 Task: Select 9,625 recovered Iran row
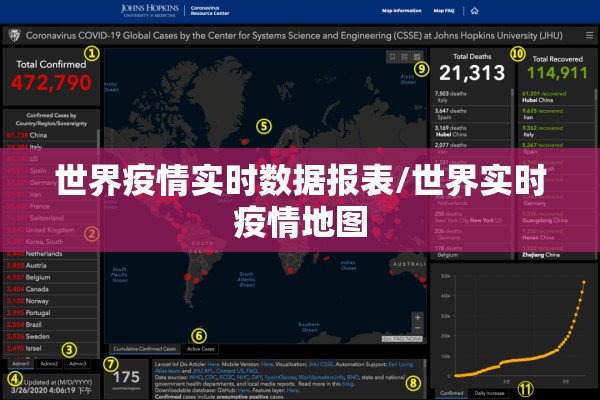(557, 114)
